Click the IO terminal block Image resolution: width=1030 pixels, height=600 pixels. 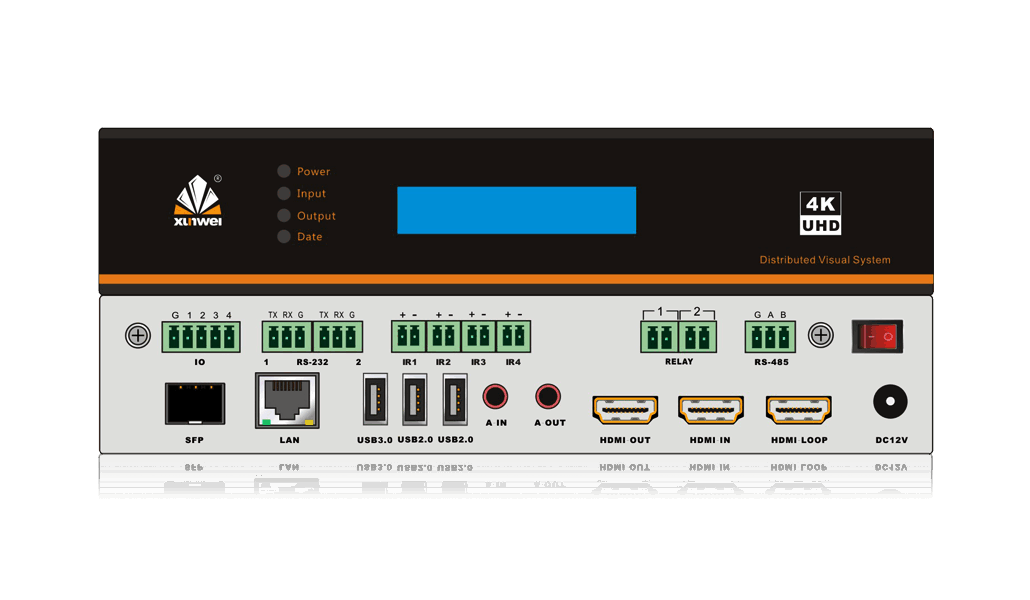[201, 337]
